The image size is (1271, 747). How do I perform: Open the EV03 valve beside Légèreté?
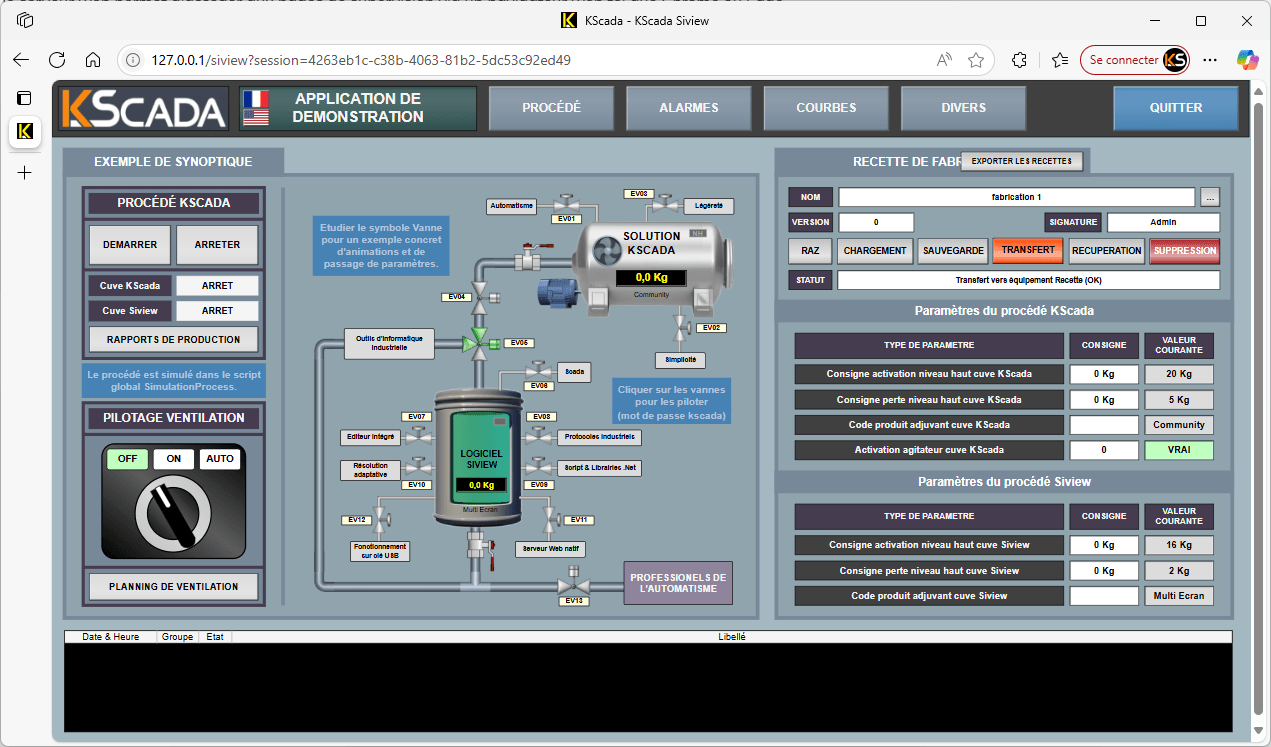(x=659, y=205)
